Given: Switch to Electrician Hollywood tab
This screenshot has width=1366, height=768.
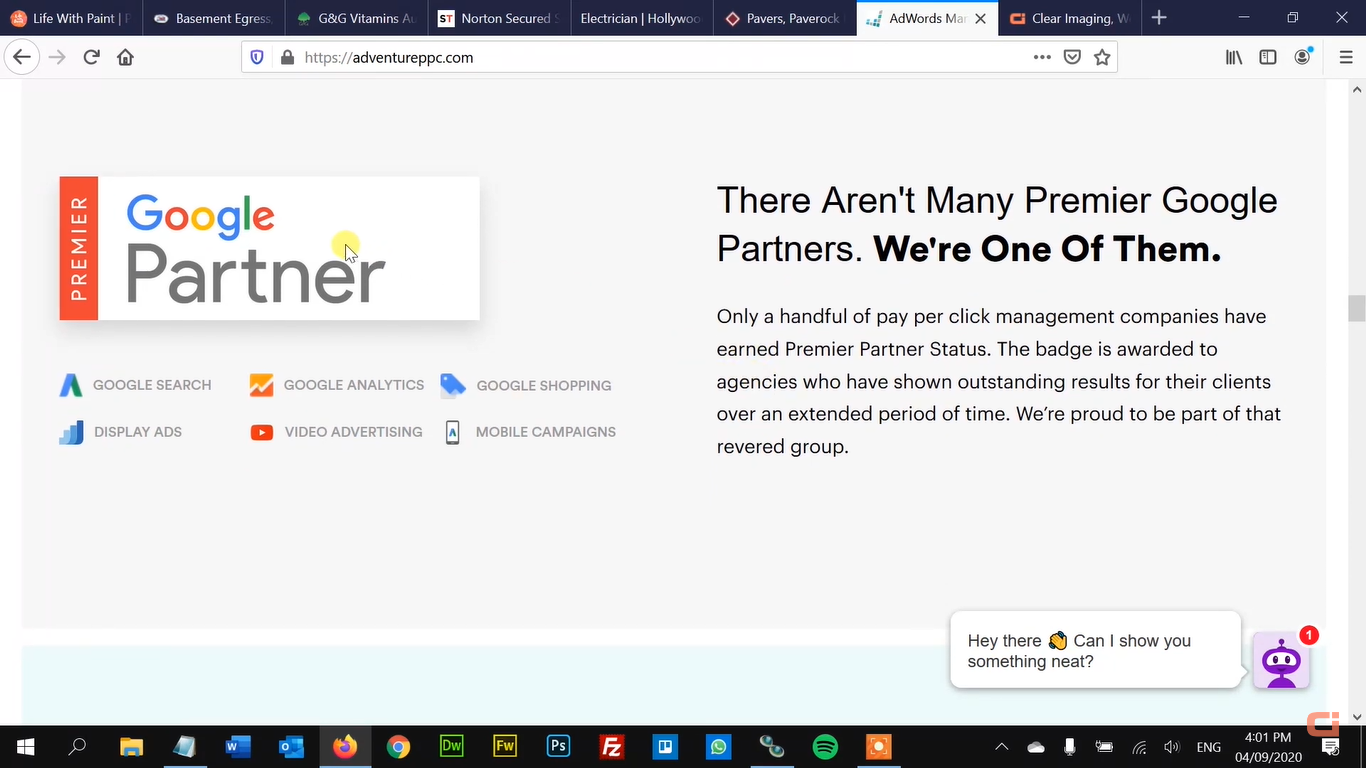Looking at the screenshot, I should [642, 18].
